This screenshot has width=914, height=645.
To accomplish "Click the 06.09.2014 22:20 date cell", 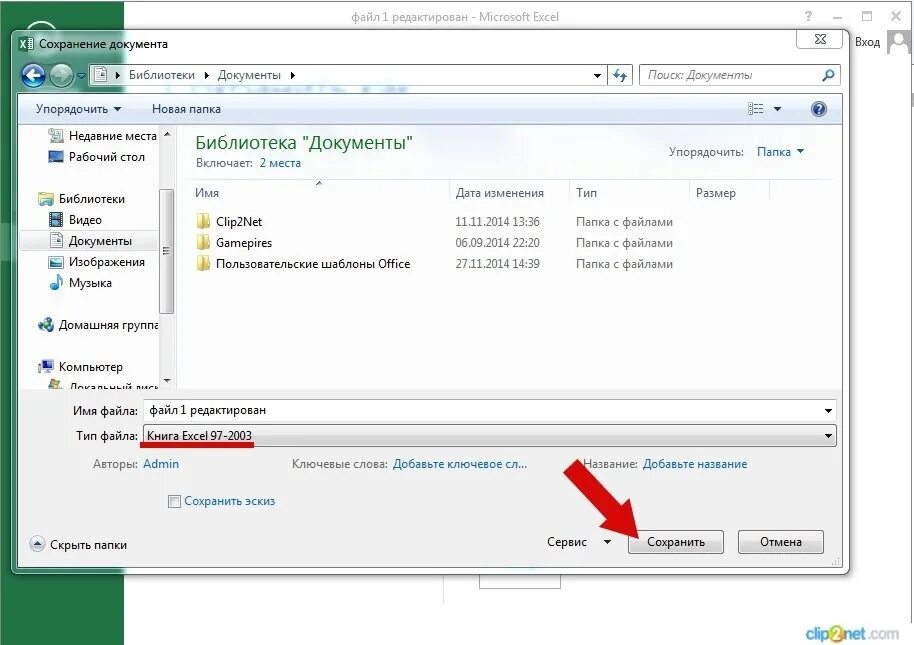I will (x=497, y=242).
